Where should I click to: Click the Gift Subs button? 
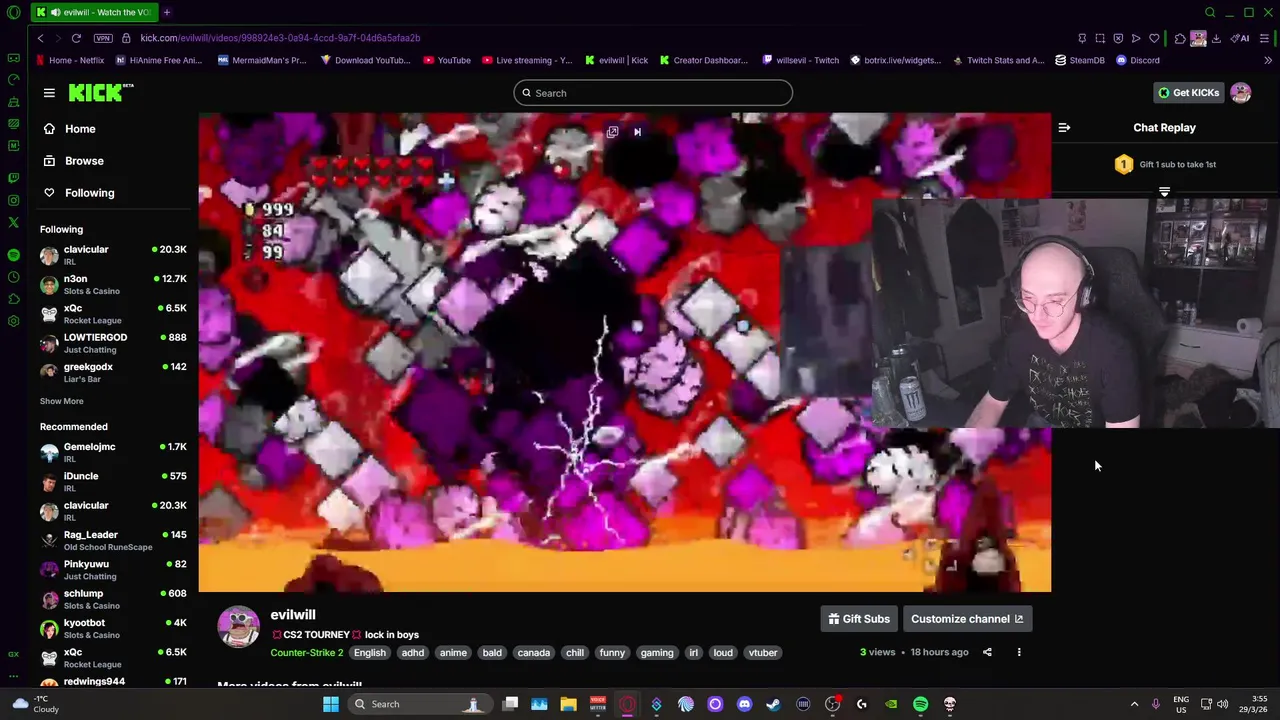click(859, 619)
